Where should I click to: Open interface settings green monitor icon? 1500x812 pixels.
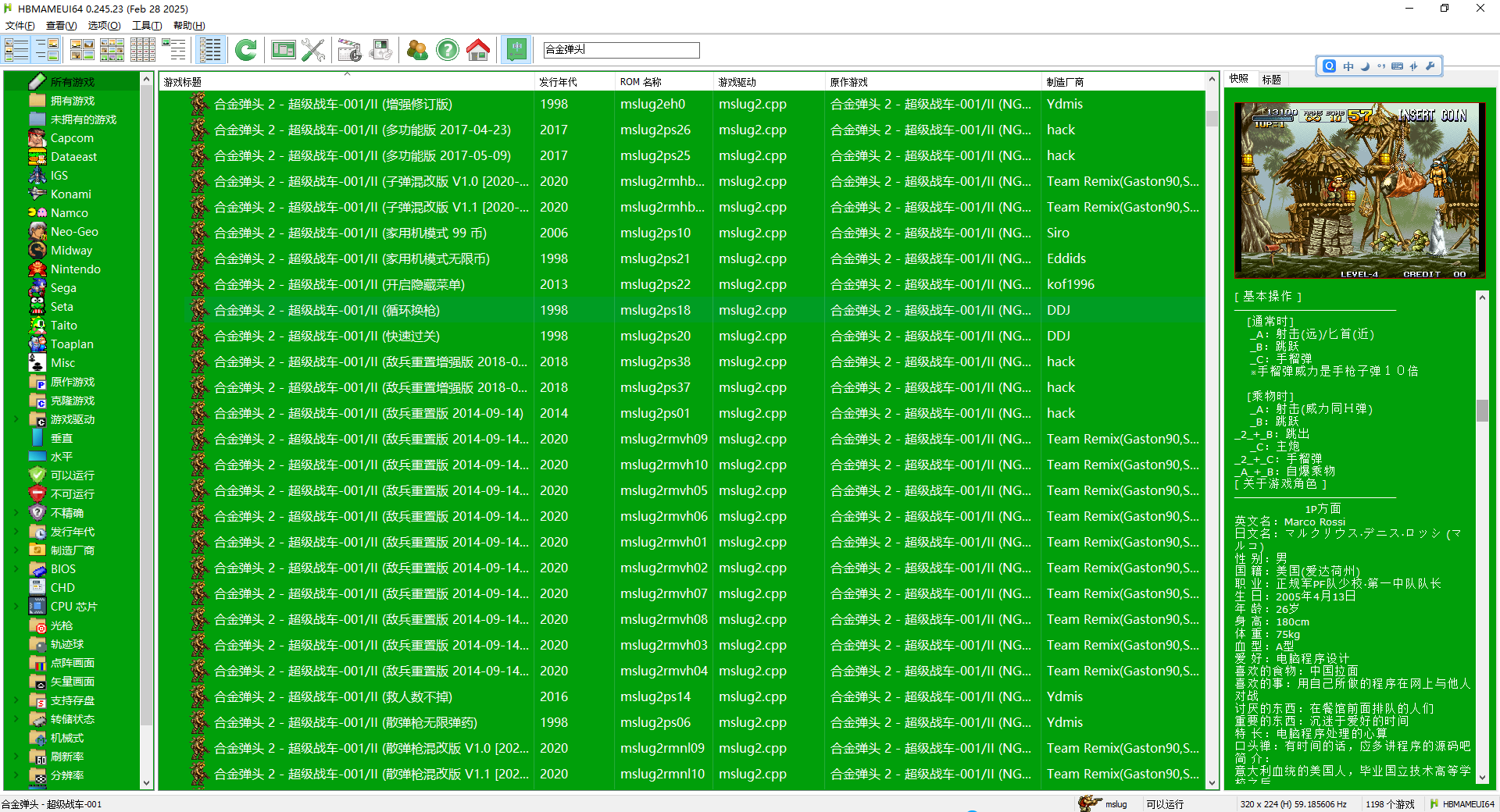point(283,49)
